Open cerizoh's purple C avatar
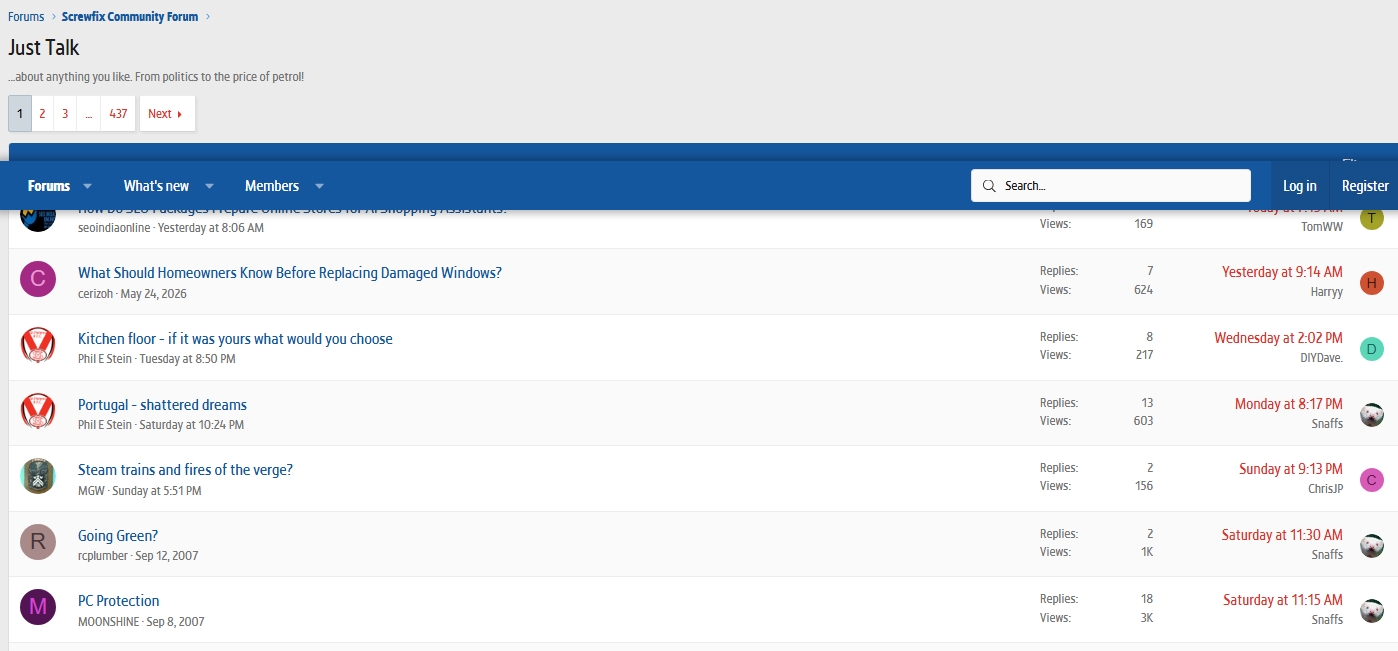Viewport: 1398px width, 651px height. coord(38,279)
